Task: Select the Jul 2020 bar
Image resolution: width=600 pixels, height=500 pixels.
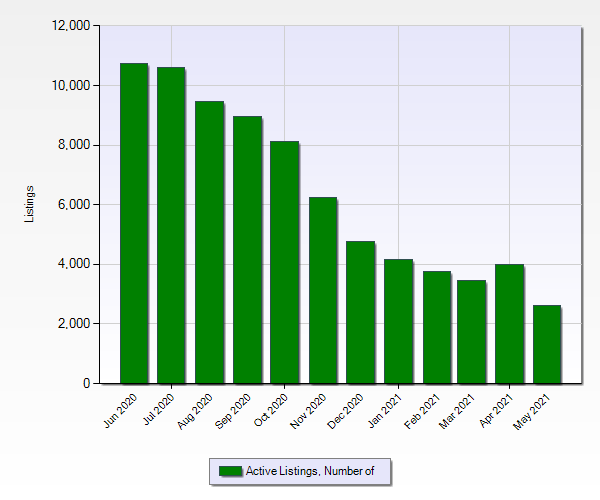Action: coord(171,225)
